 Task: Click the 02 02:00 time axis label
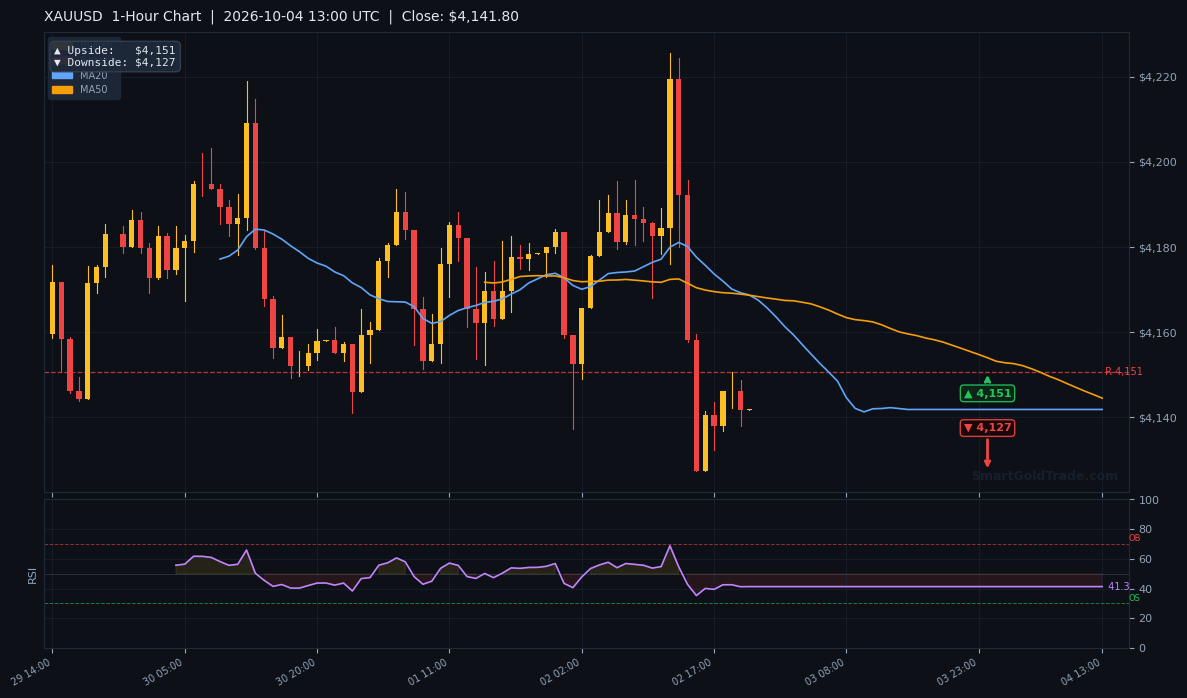tap(560, 672)
